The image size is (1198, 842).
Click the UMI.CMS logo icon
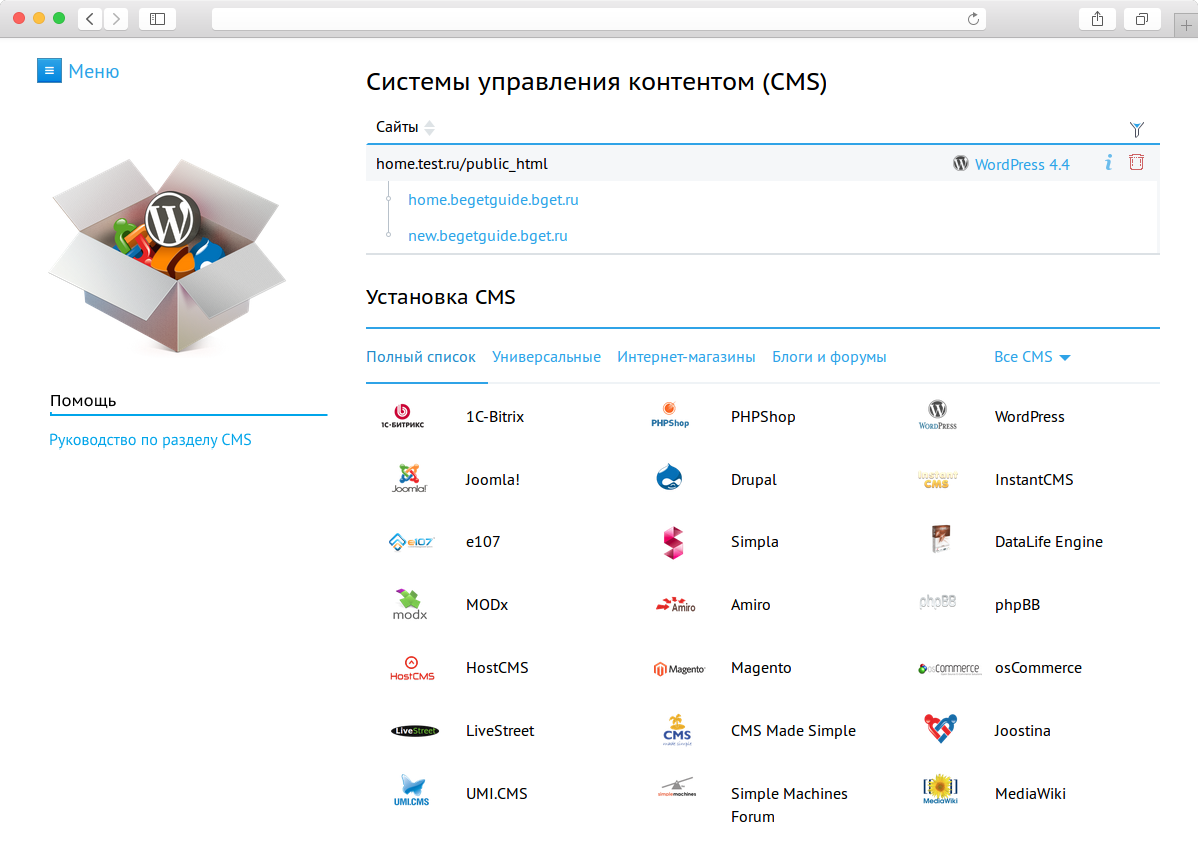tap(412, 791)
